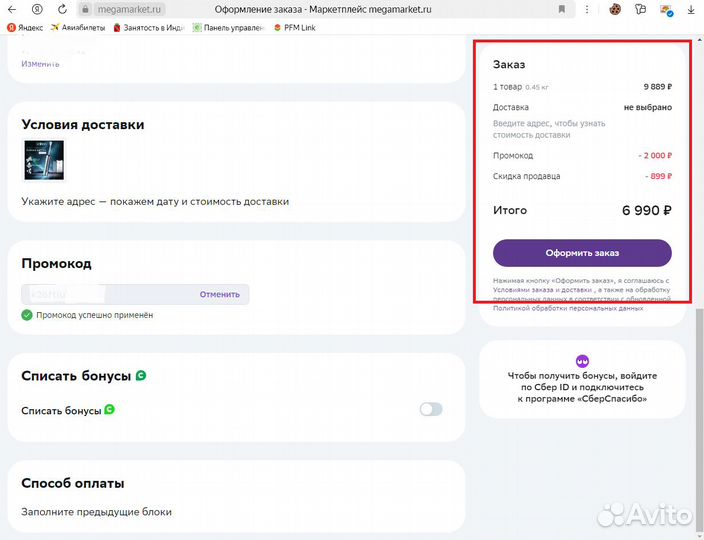Click the Способ оплаты heading
The height and width of the screenshot is (540, 704).
(x=73, y=483)
